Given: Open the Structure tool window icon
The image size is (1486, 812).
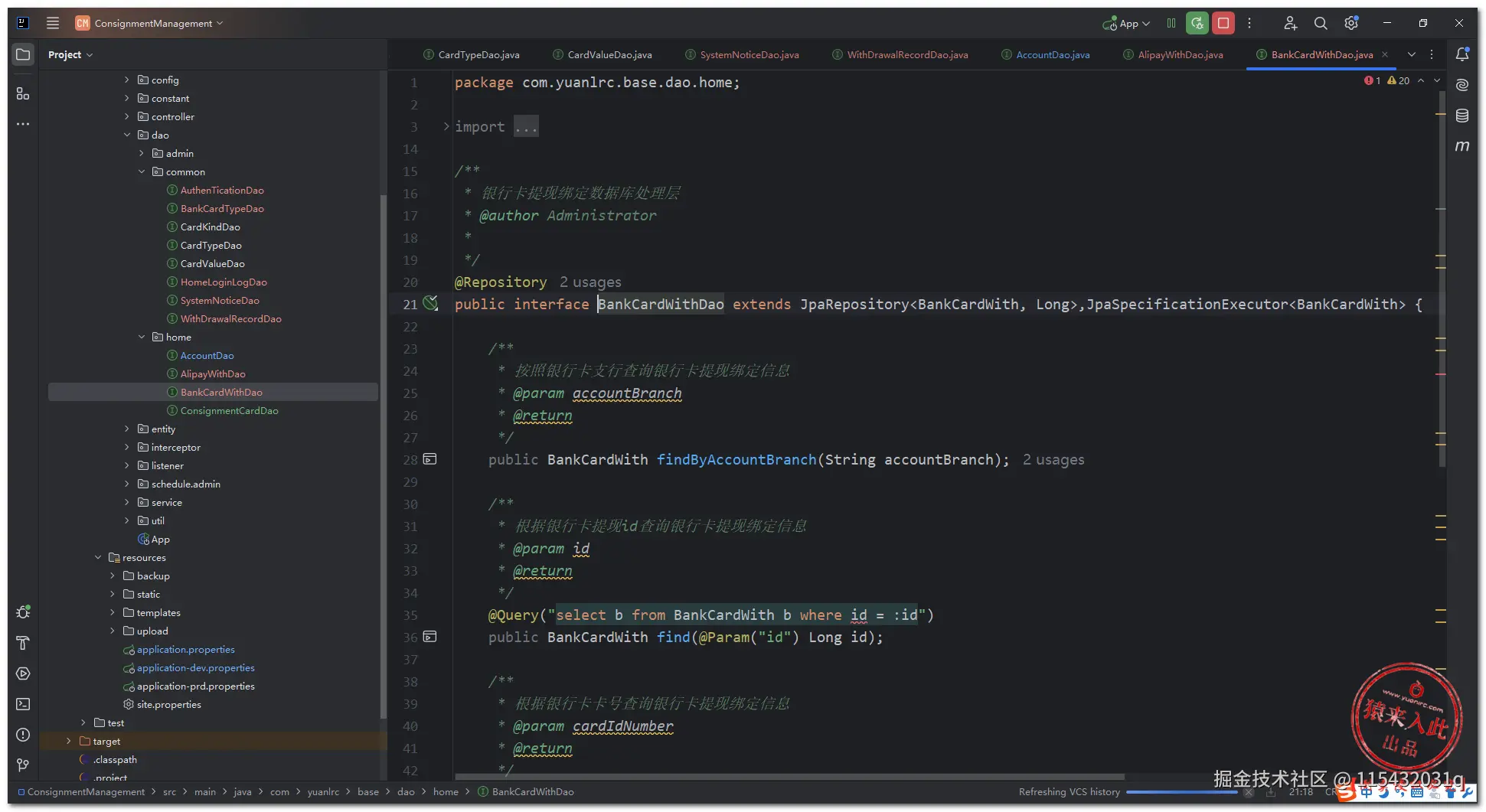Looking at the screenshot, I should point(23,93).
